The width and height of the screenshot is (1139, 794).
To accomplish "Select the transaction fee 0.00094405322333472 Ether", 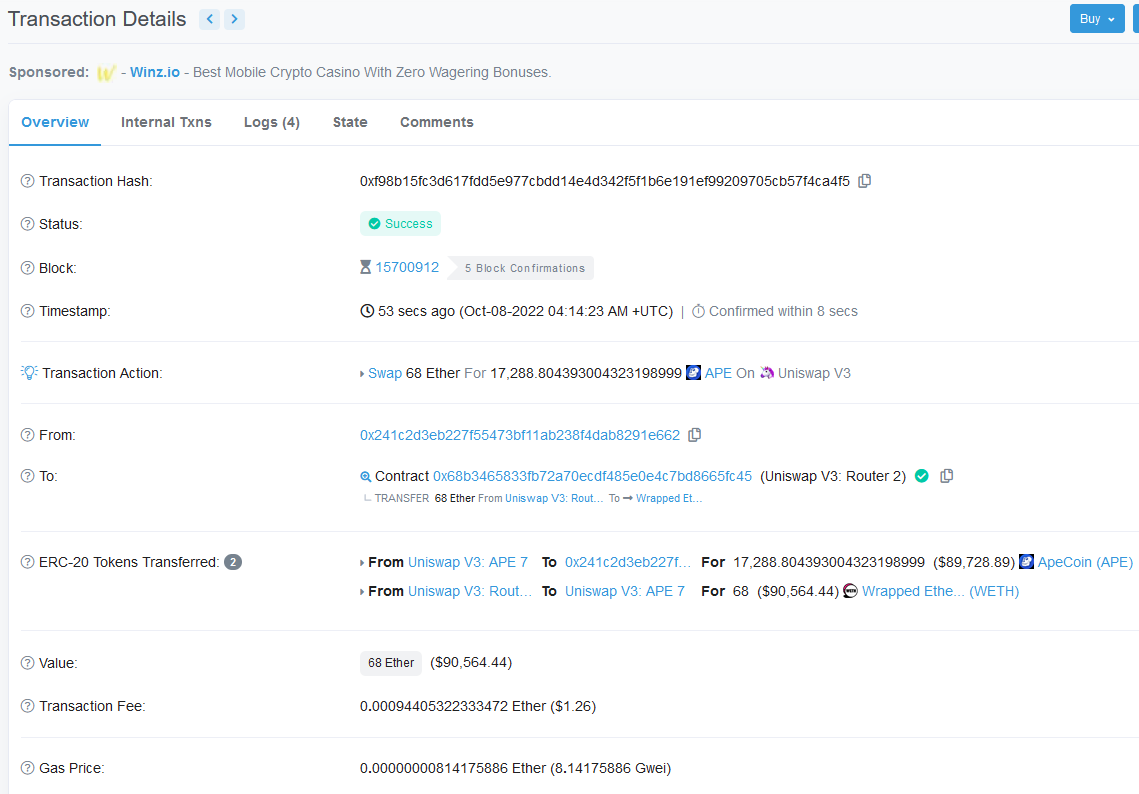I will tap(453, 706).
